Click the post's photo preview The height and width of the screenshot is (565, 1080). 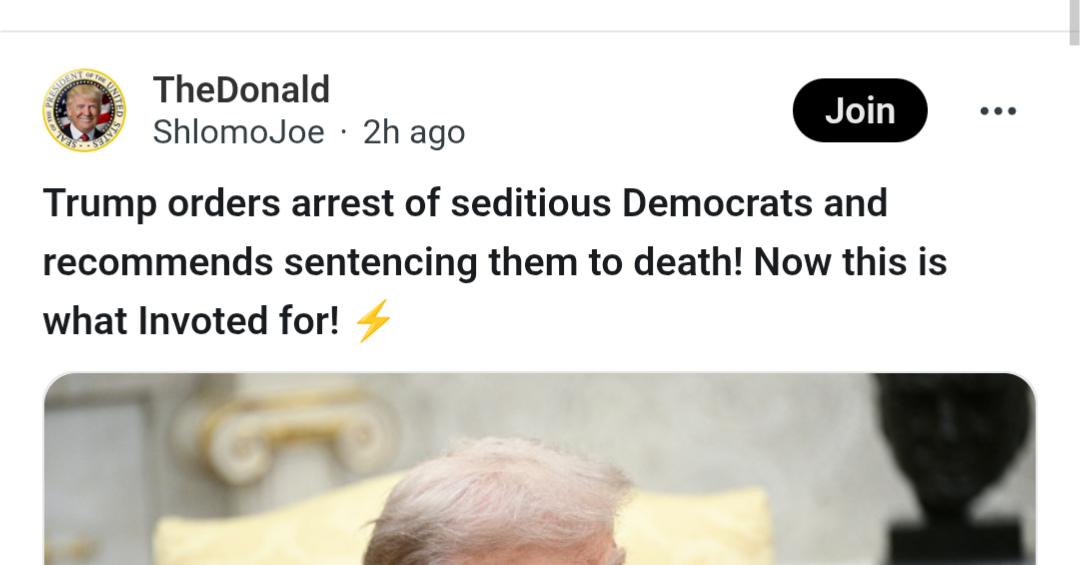[x=540, y=470]
